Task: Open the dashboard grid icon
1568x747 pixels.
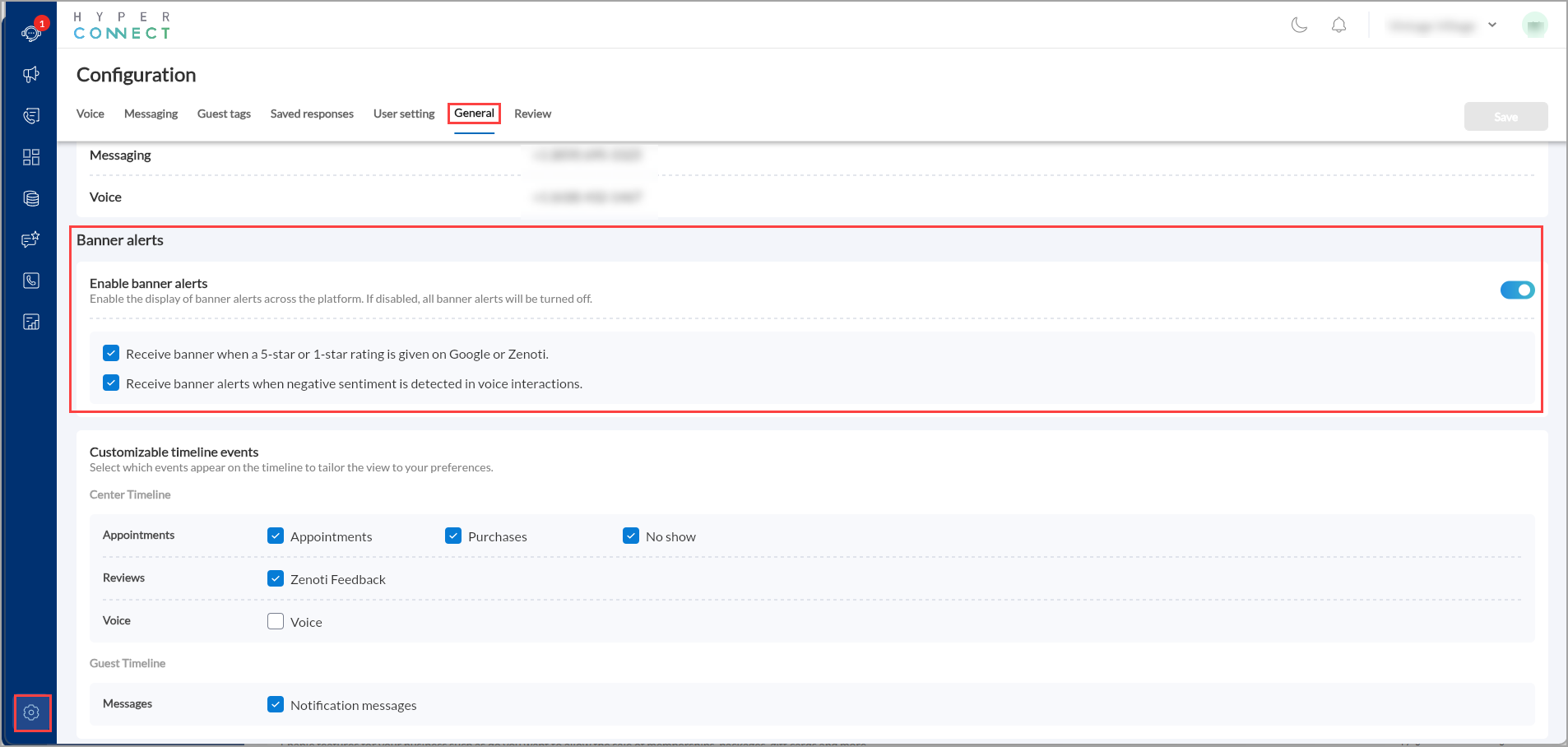Action: click(31, 157)
